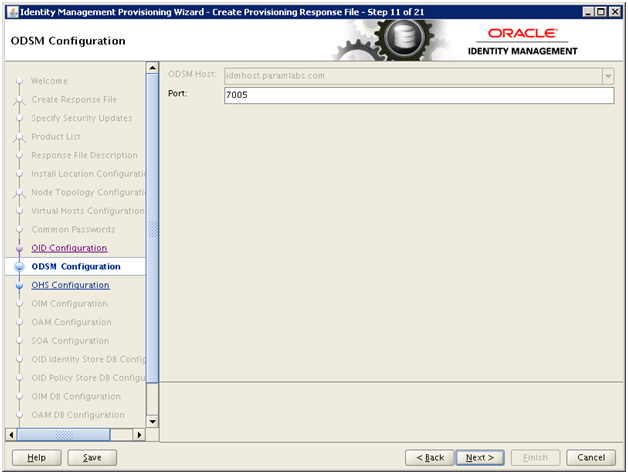Viewport: 628px width, 474px height.
Task: Click Node Topology Configuration step
Action: click(x=88, y=192)
